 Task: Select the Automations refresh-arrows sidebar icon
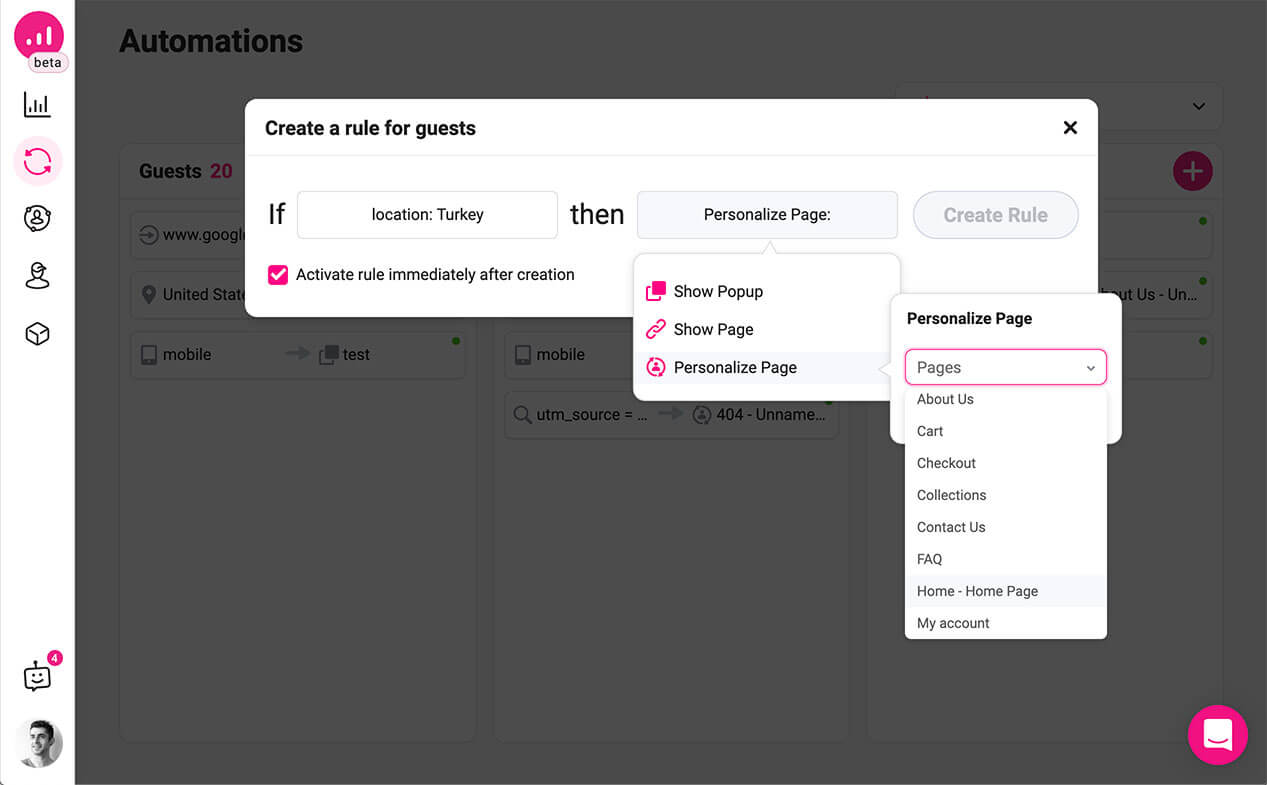click(x=38, y=161)
